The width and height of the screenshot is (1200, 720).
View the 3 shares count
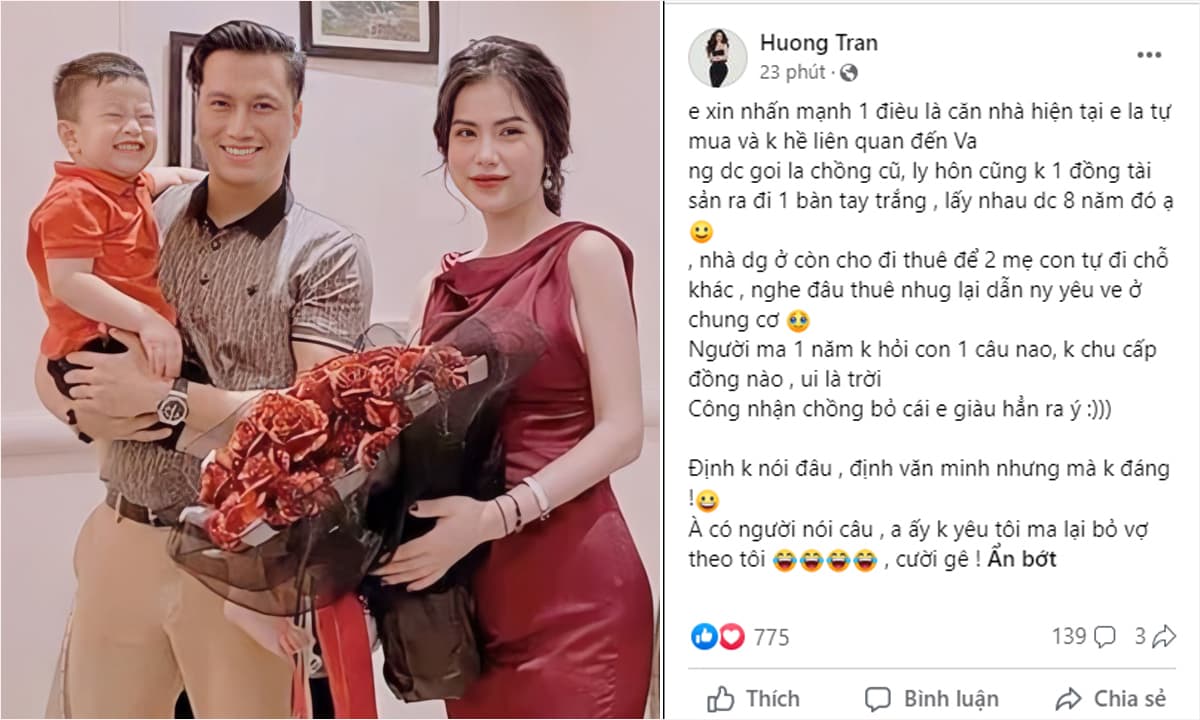coord(1140,636)
